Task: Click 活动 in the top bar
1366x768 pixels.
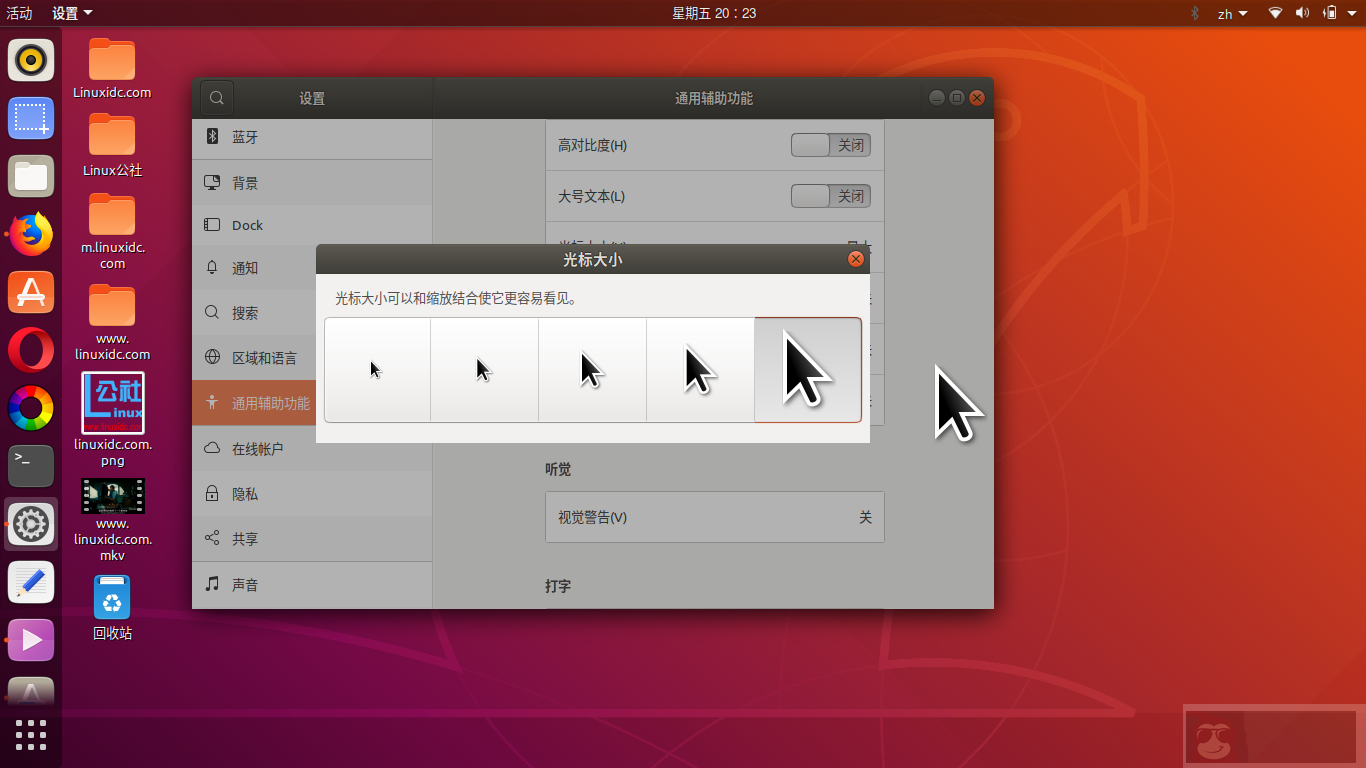Action: tap(21, 13)
